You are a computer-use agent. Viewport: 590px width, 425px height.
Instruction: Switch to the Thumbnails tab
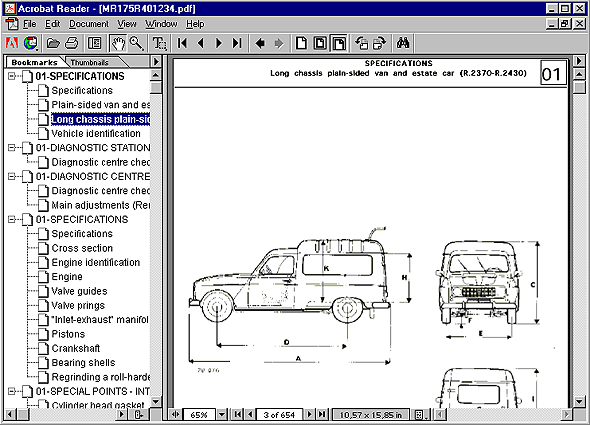[90, 62]
